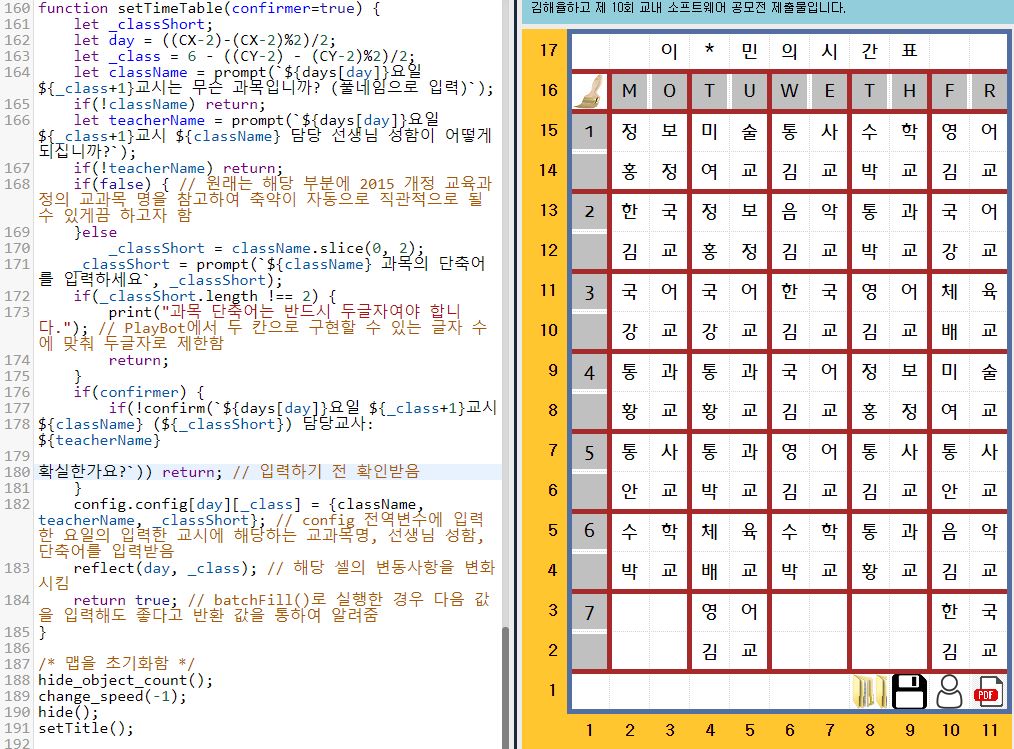This screenshot has height=749, width=1014.
Task: Click Monday period 1 subject cell 정보
Action: click(x=649, y=131)
